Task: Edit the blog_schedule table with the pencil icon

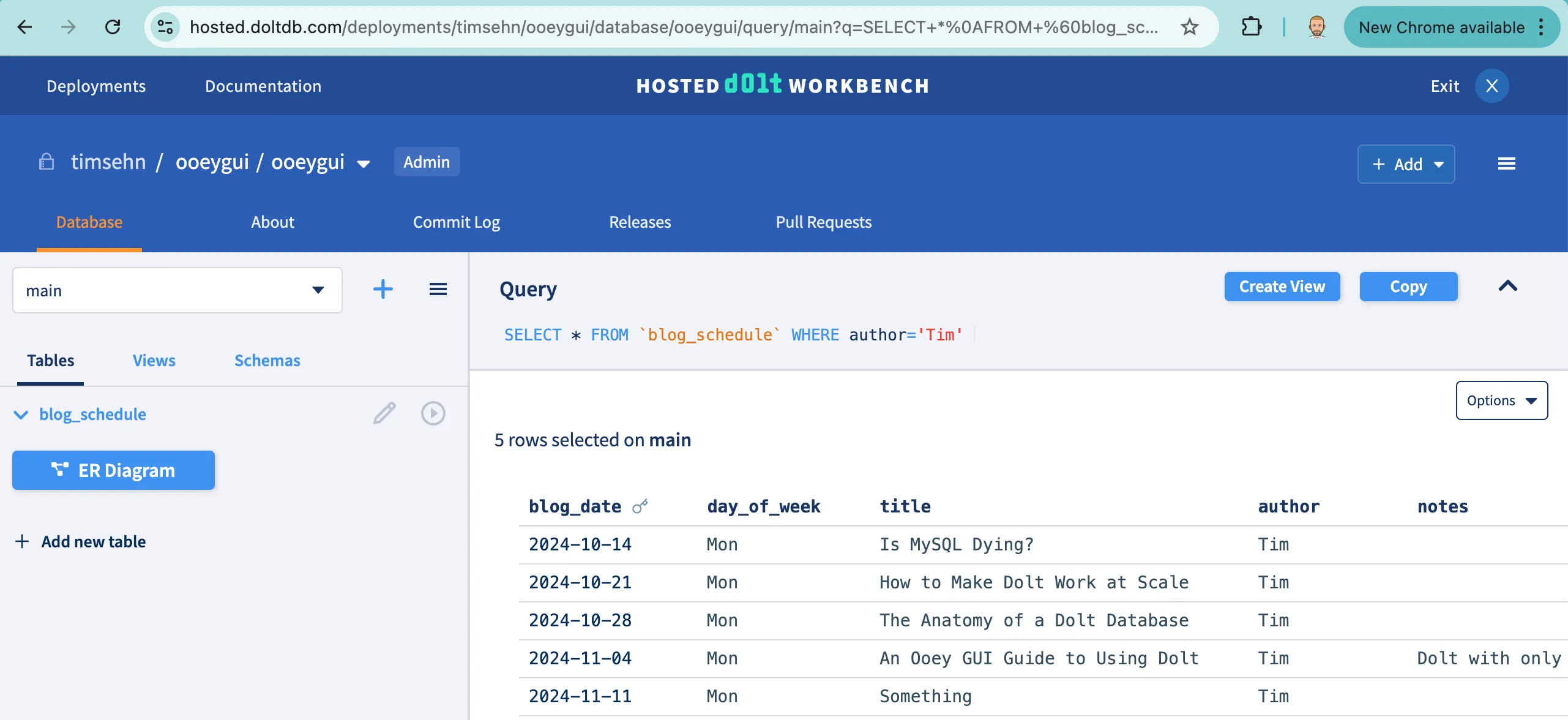Action: 384,413
